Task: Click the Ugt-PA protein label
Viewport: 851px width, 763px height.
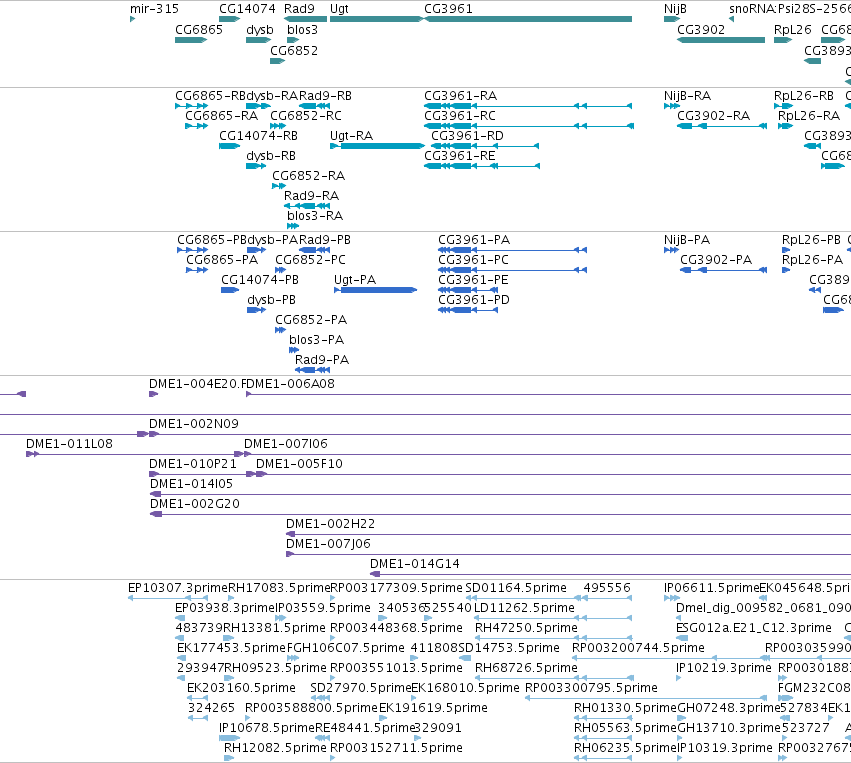Action: [x=355, y=279]
